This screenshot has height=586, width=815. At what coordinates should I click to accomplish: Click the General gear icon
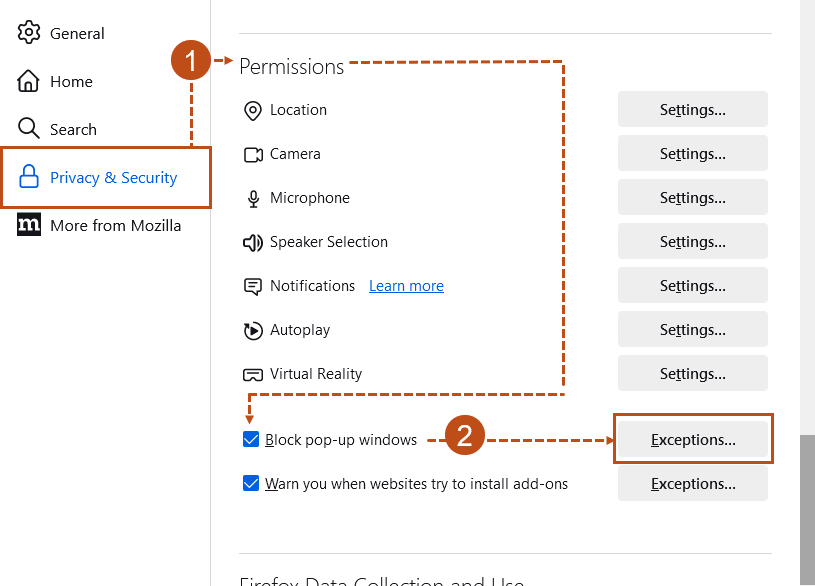[29, 33]
